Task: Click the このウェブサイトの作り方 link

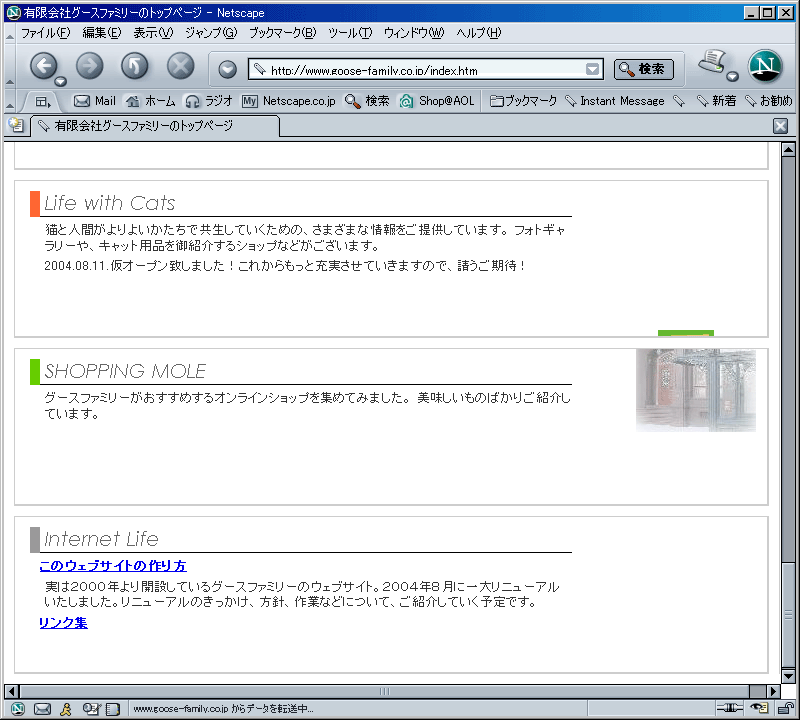Action: click(113, 565)
